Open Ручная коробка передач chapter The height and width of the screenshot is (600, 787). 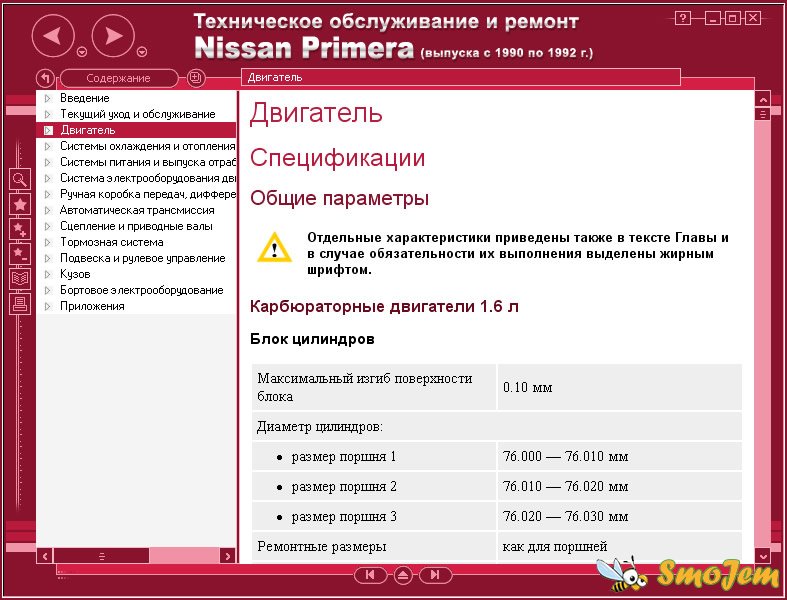(x=148, y=194)
